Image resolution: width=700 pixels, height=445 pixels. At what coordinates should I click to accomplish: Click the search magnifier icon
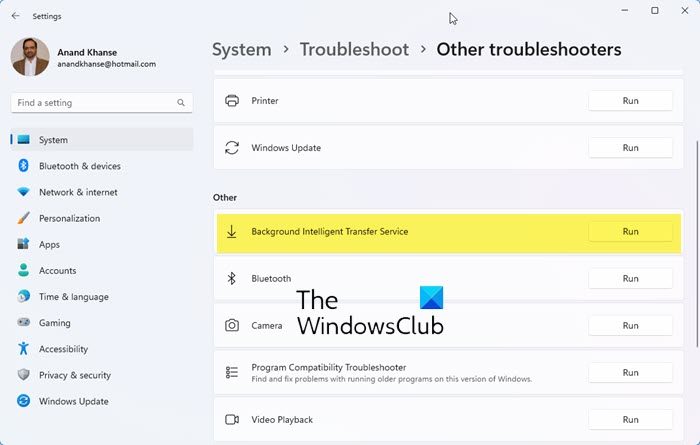[181, 103]
